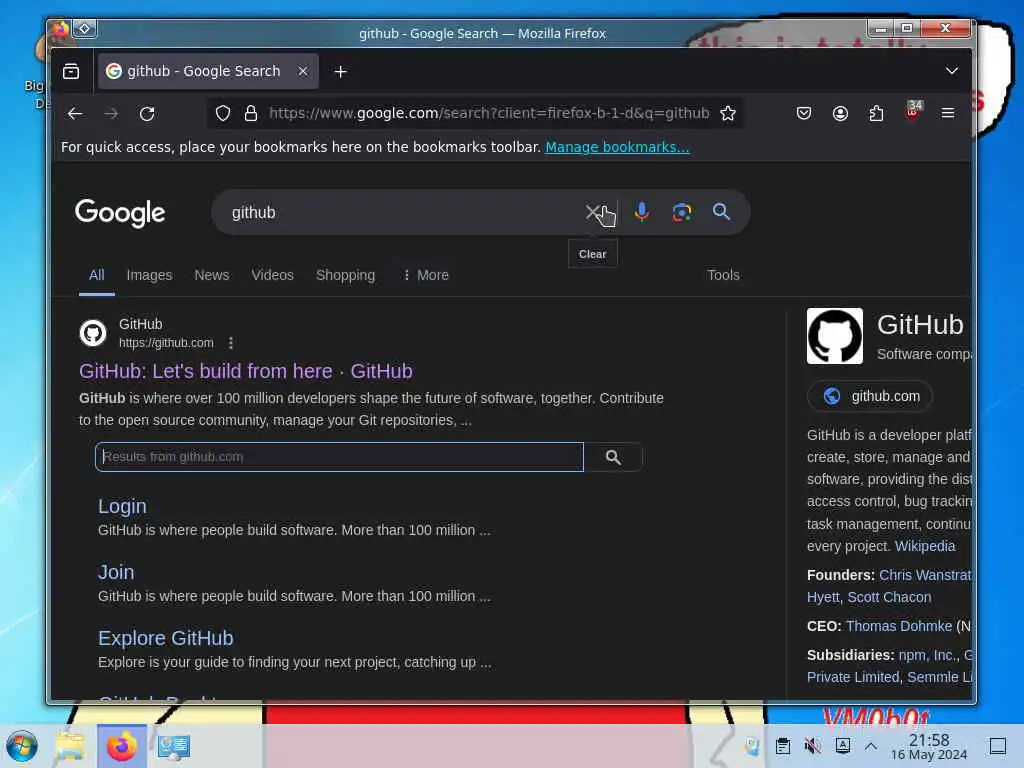
Task: Open the Windows Start button
Action: (22, 746)
